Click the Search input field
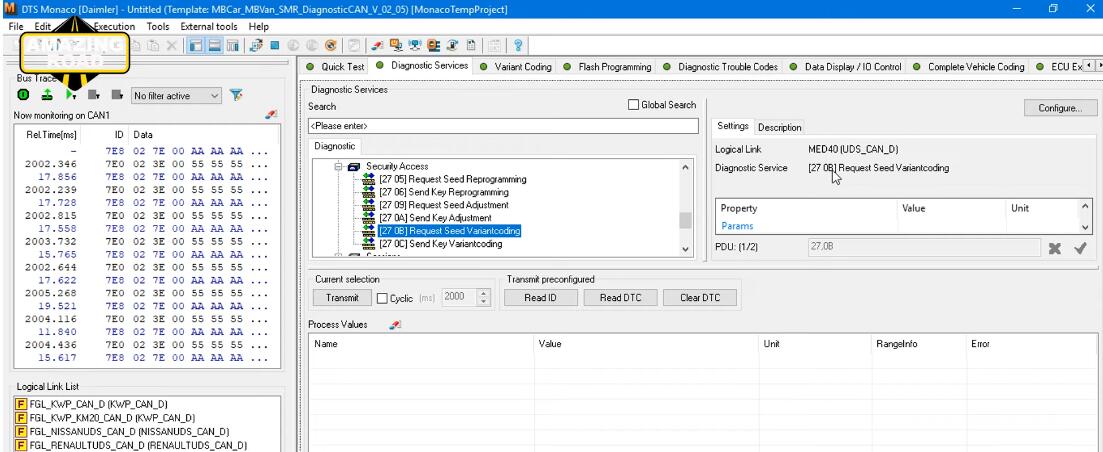Screen dimensions: 1103x452 [504, 126]
